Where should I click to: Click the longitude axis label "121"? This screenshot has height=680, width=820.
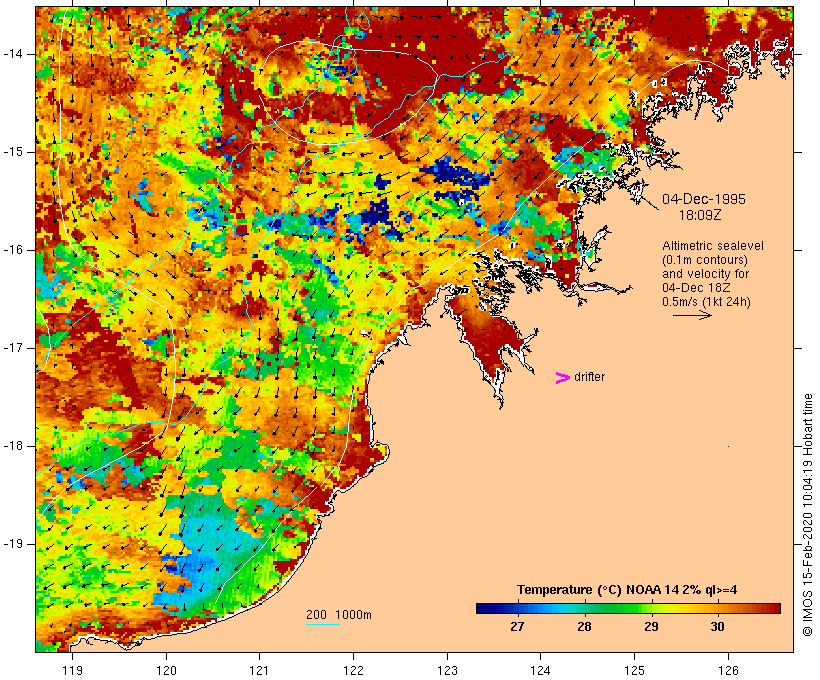point(259,670)
